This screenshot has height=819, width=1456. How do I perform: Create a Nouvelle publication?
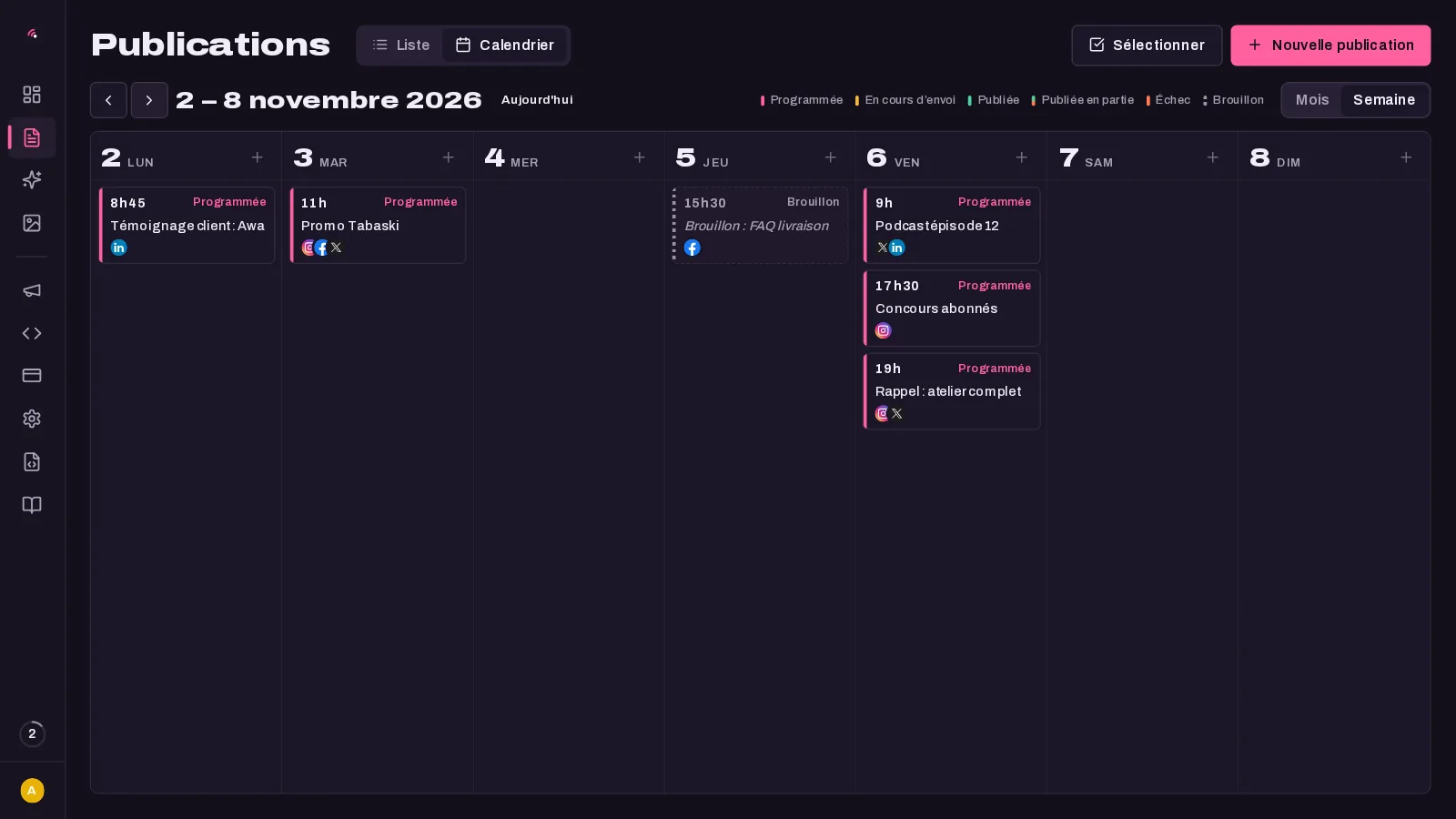pyautogui.click(x=1330, y=45)
